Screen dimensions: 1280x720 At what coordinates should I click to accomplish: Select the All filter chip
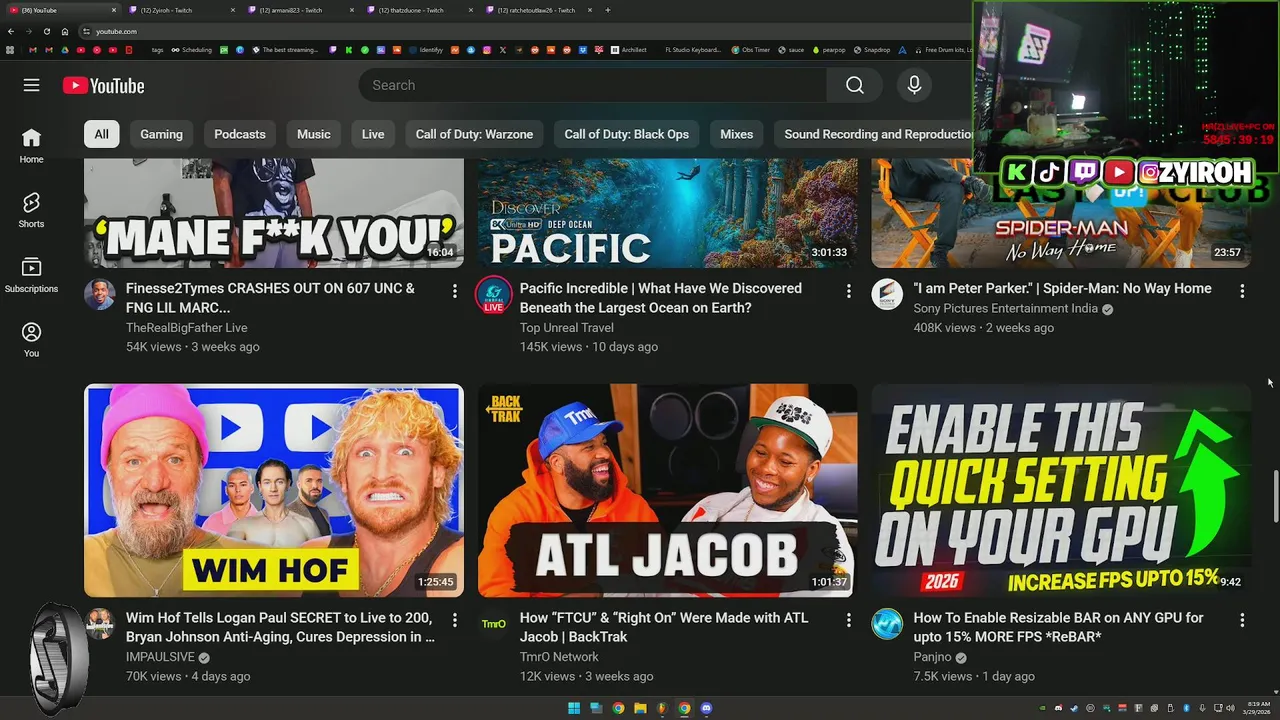tap(102, 134)
